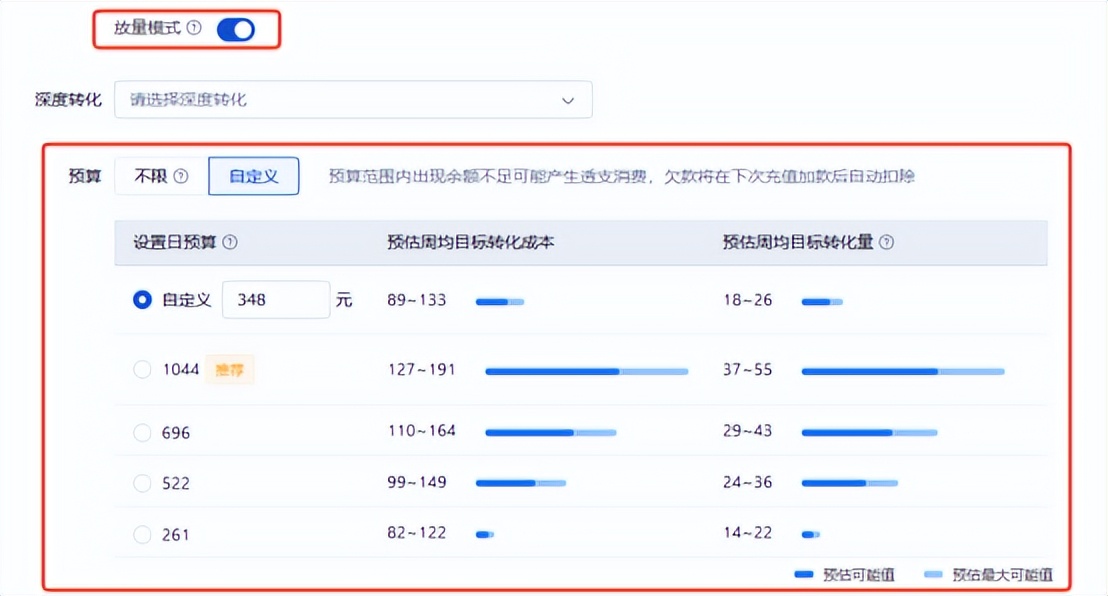Click the 推荐 badge beside 1044
The image size is (1108, 596).
(229, 370)
